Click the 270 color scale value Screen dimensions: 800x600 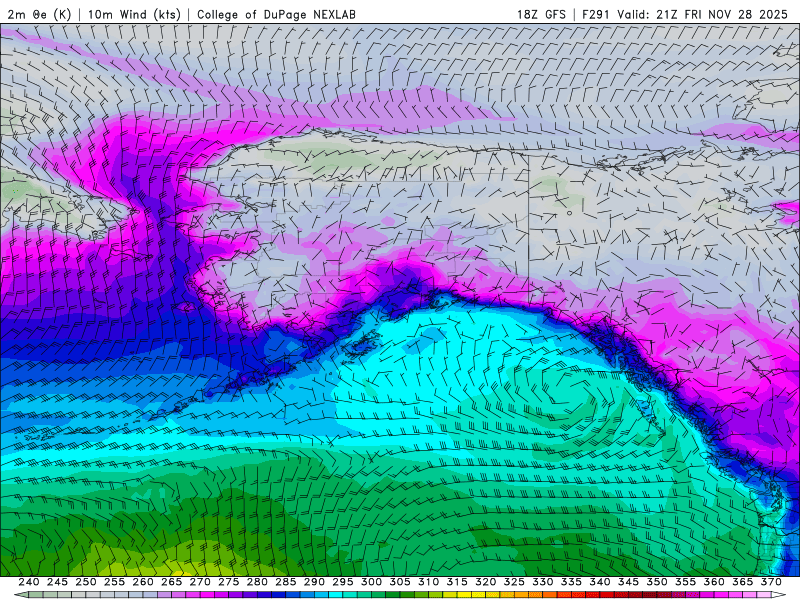pos(200,582)
